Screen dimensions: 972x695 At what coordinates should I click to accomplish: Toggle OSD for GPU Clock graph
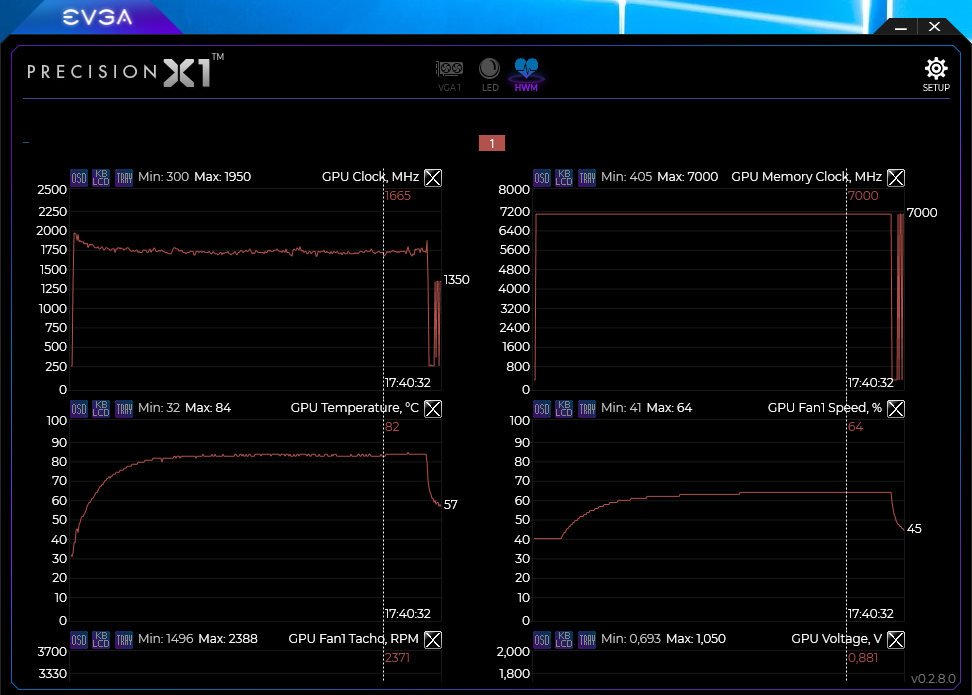point(79,178)
